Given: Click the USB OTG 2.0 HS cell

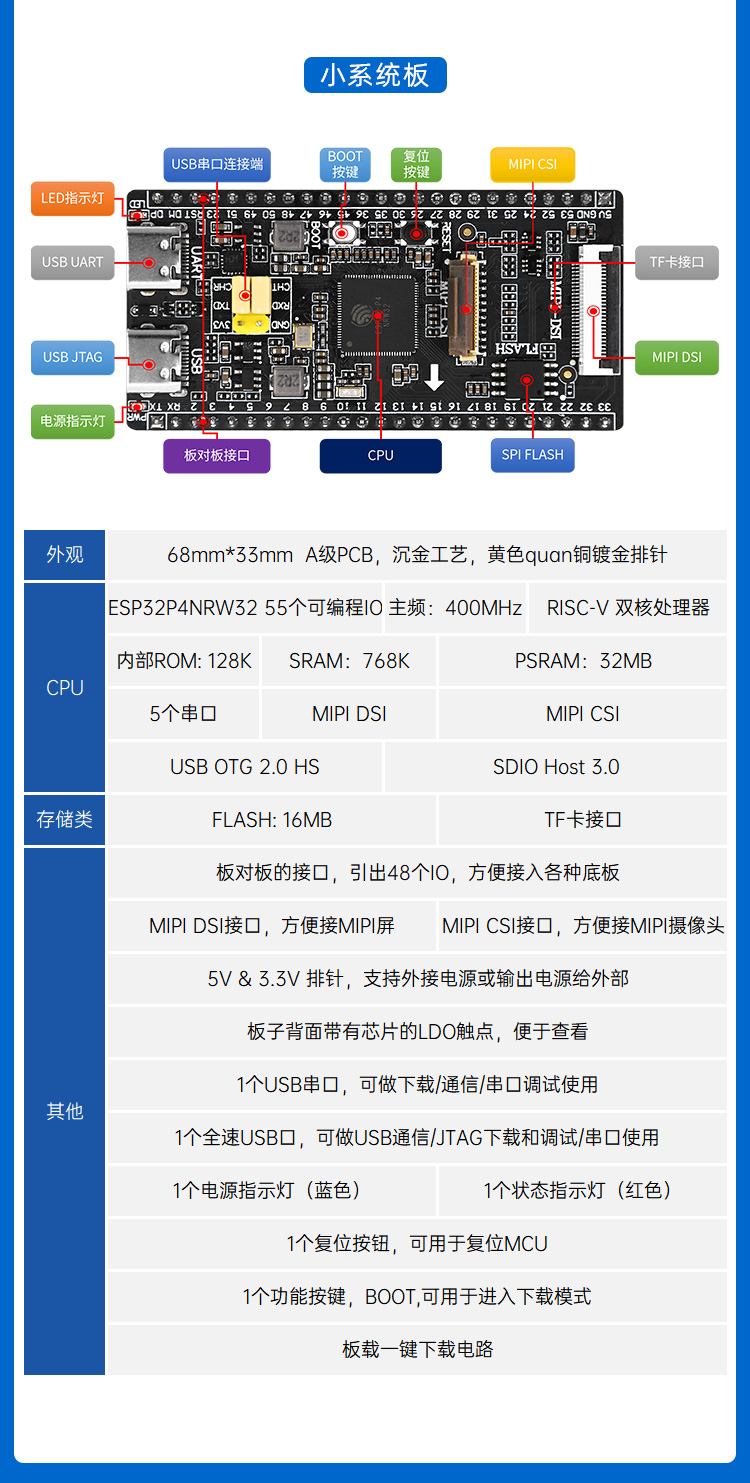Looking at the screenshot, I should pos(245,767).
